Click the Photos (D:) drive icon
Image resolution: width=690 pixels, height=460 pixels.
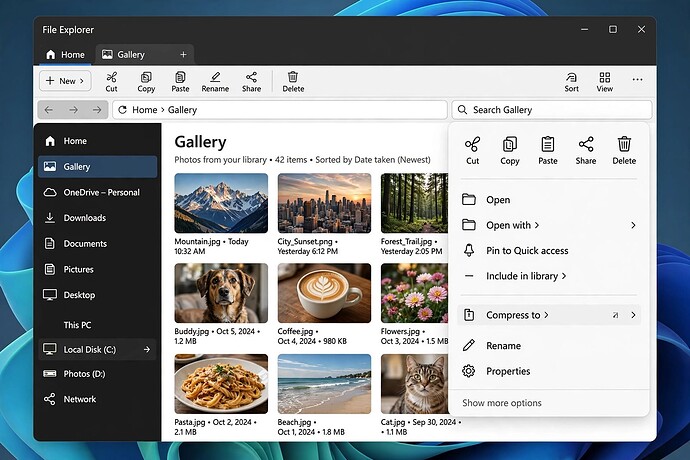(50, 374)
